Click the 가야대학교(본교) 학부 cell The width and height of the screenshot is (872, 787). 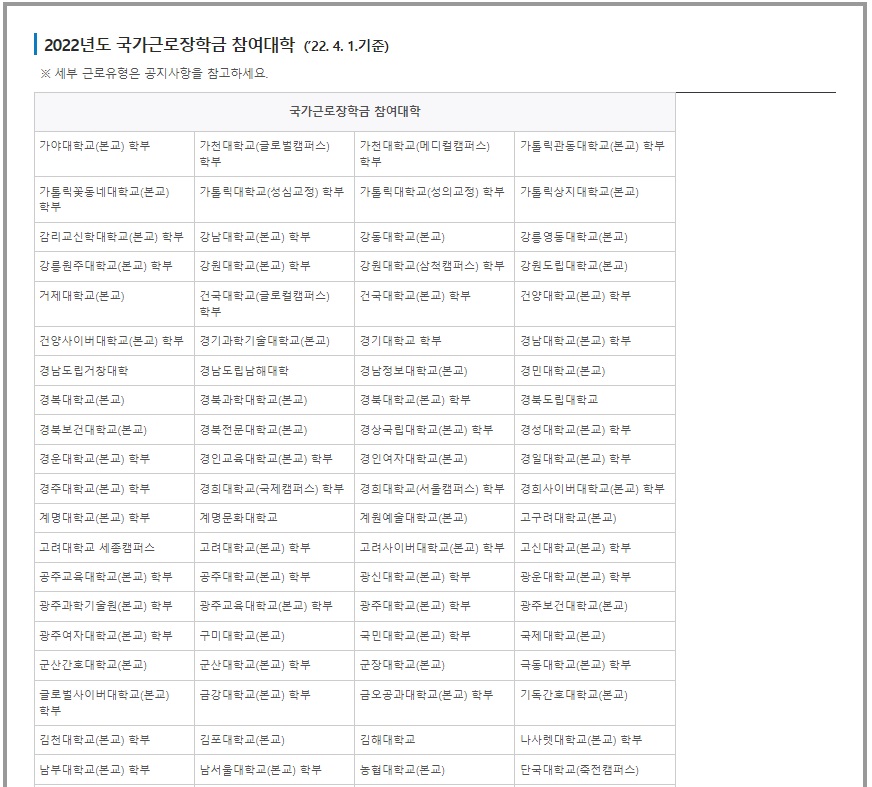[115, 154]
